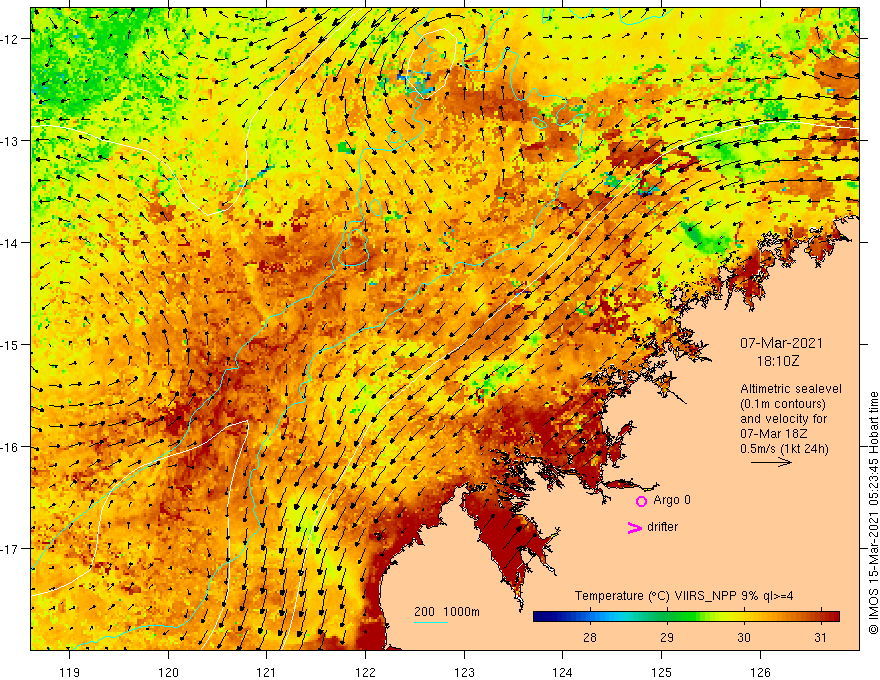Click the latitude axis label -16

coord(11,447)
